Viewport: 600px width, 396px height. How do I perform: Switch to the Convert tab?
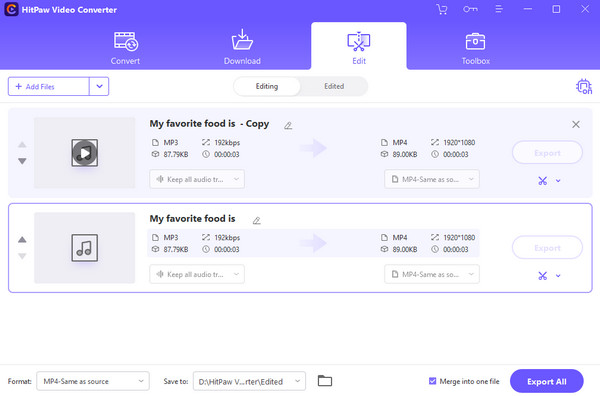tap(125, 48)
